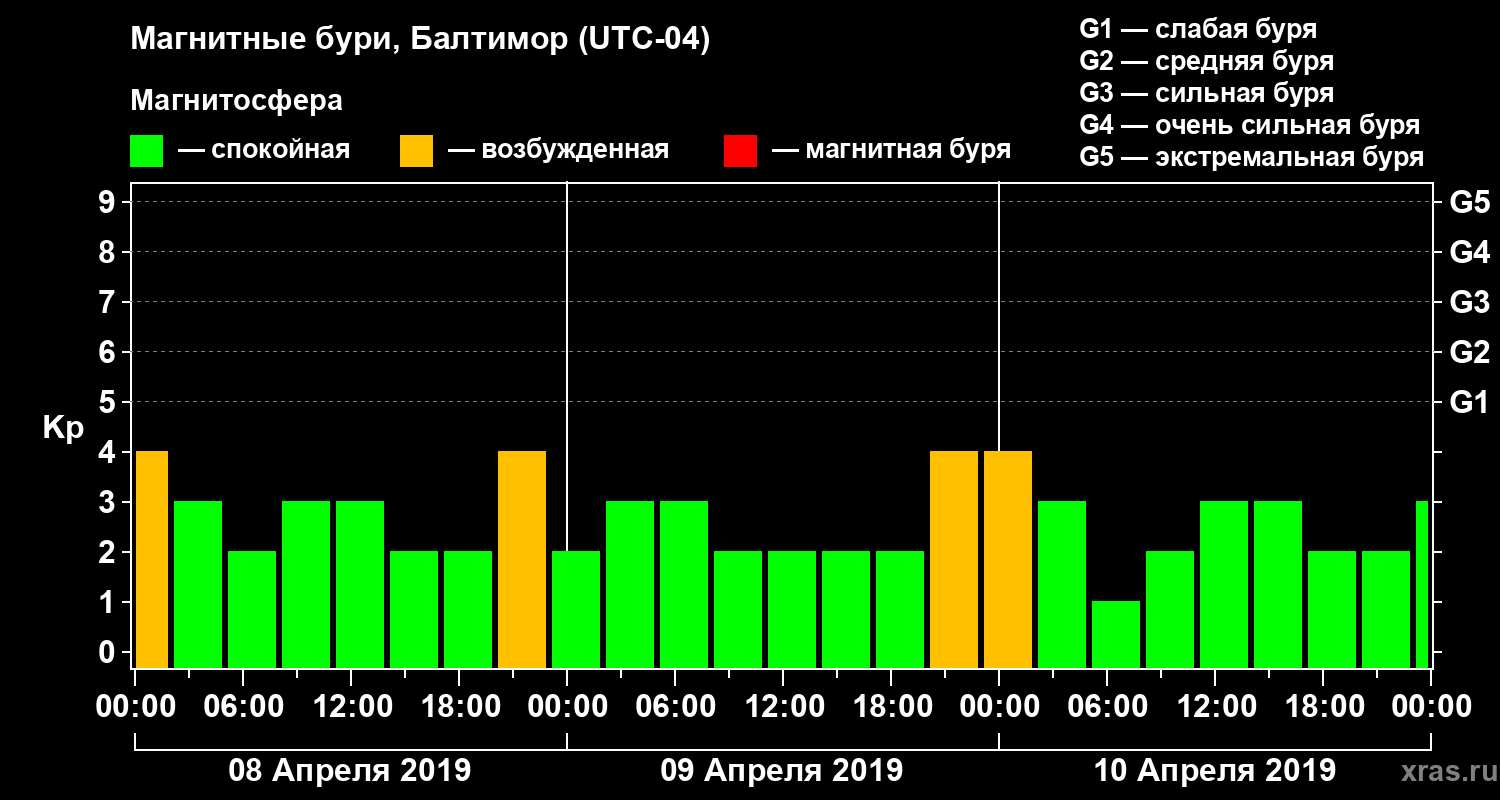Click the '— магнитная буря' legend label

892,151
